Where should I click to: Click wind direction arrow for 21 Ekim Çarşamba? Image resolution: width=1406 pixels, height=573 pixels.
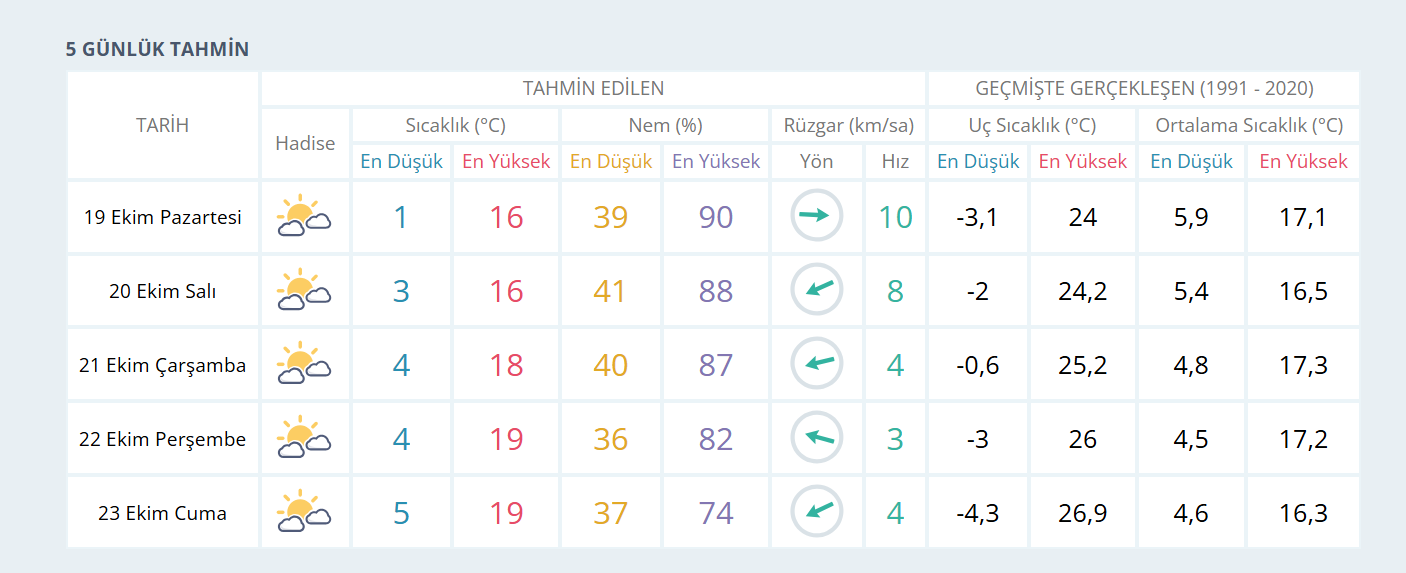pyautogui.click(x=817, y=364)
